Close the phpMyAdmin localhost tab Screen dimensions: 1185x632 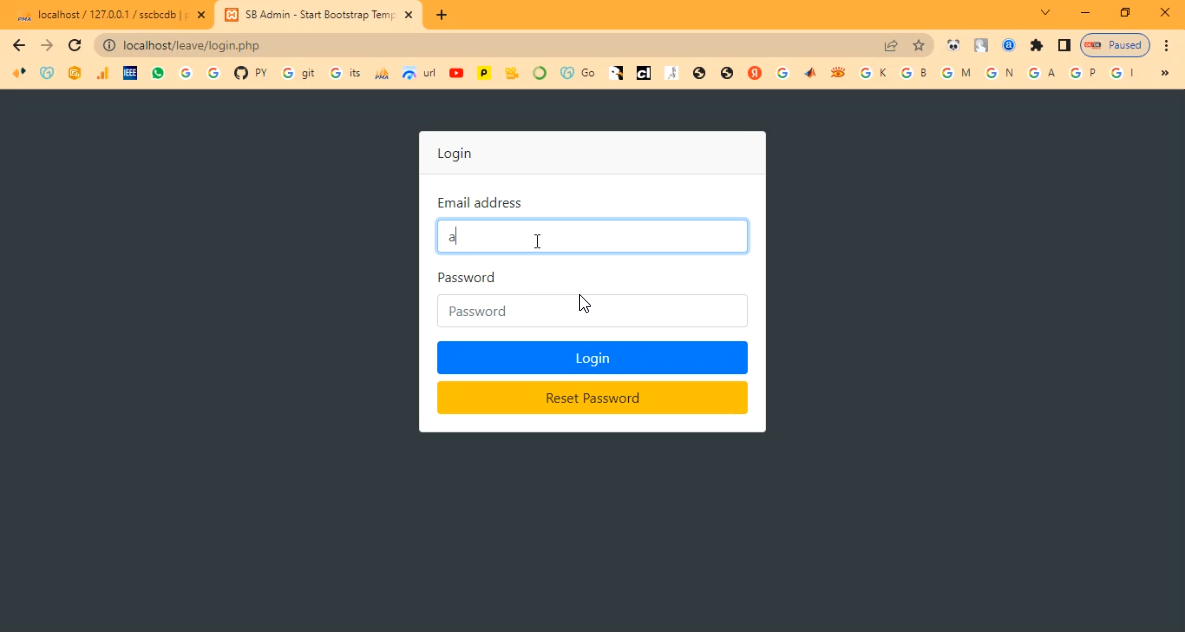201,14
